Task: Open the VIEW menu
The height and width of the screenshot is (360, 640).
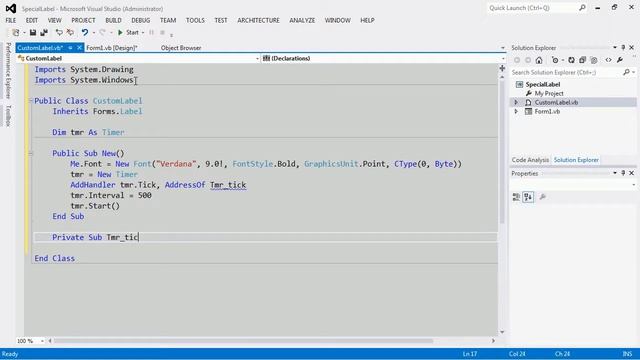Action: point(55,20)
